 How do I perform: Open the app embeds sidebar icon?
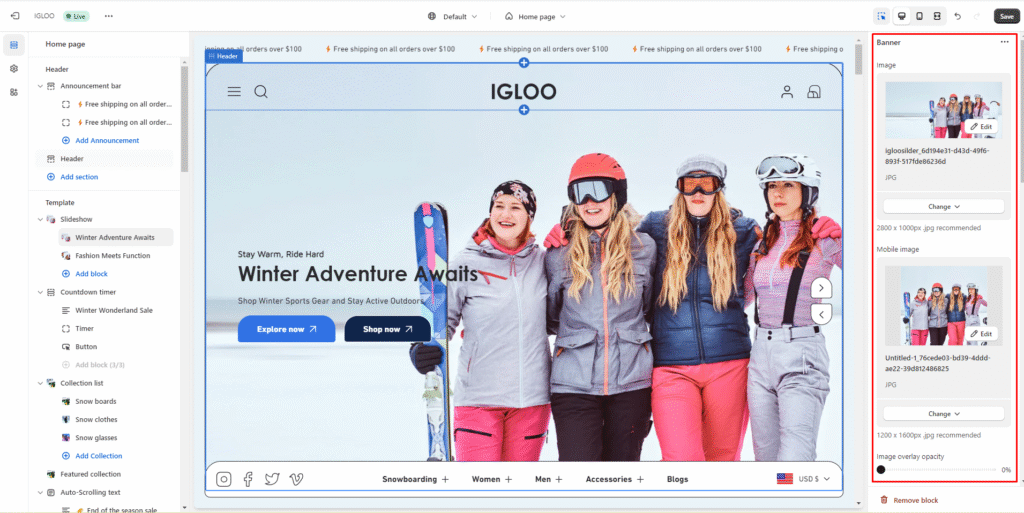tap(14, 92)
